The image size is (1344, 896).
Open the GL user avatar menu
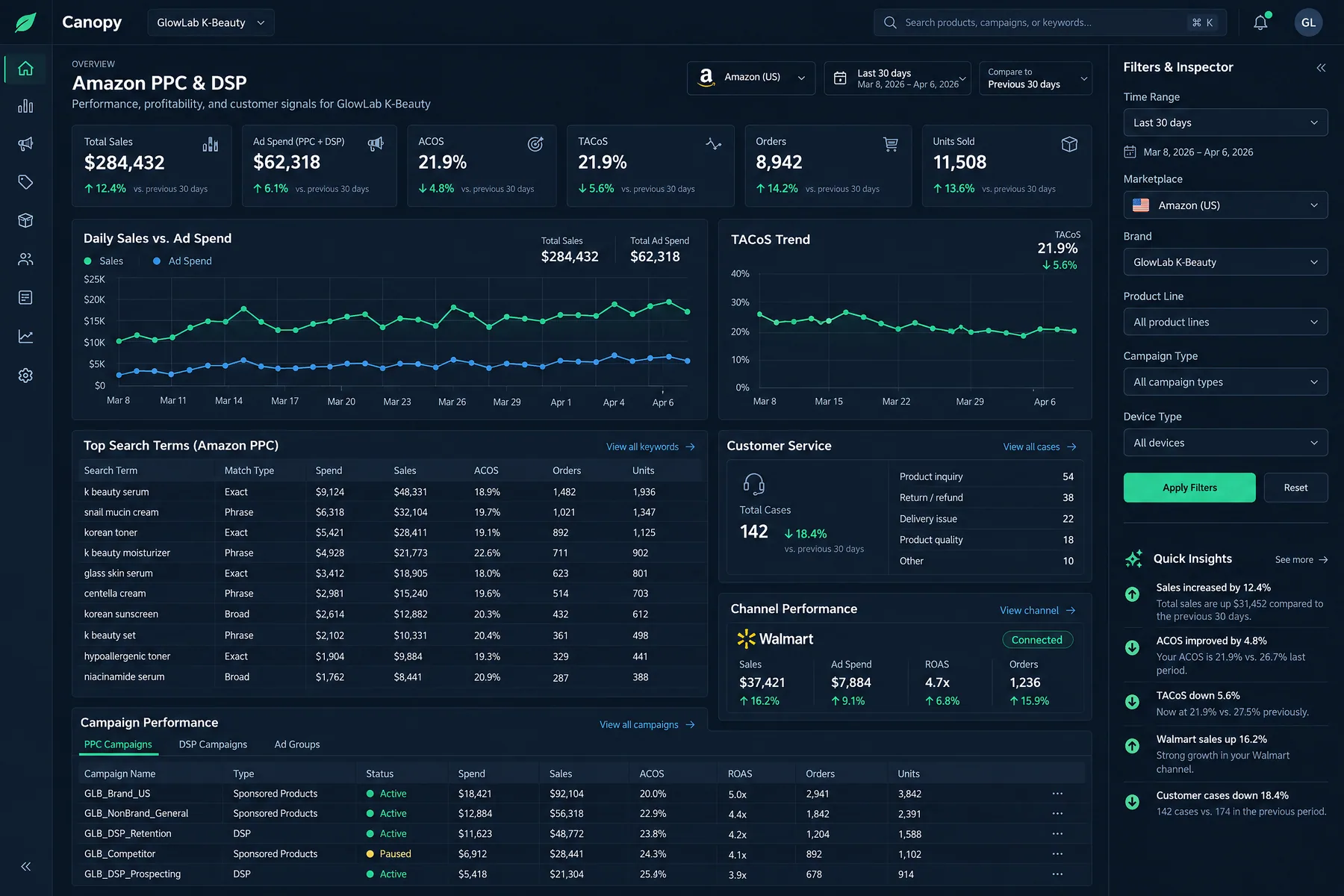point(1308,22)
